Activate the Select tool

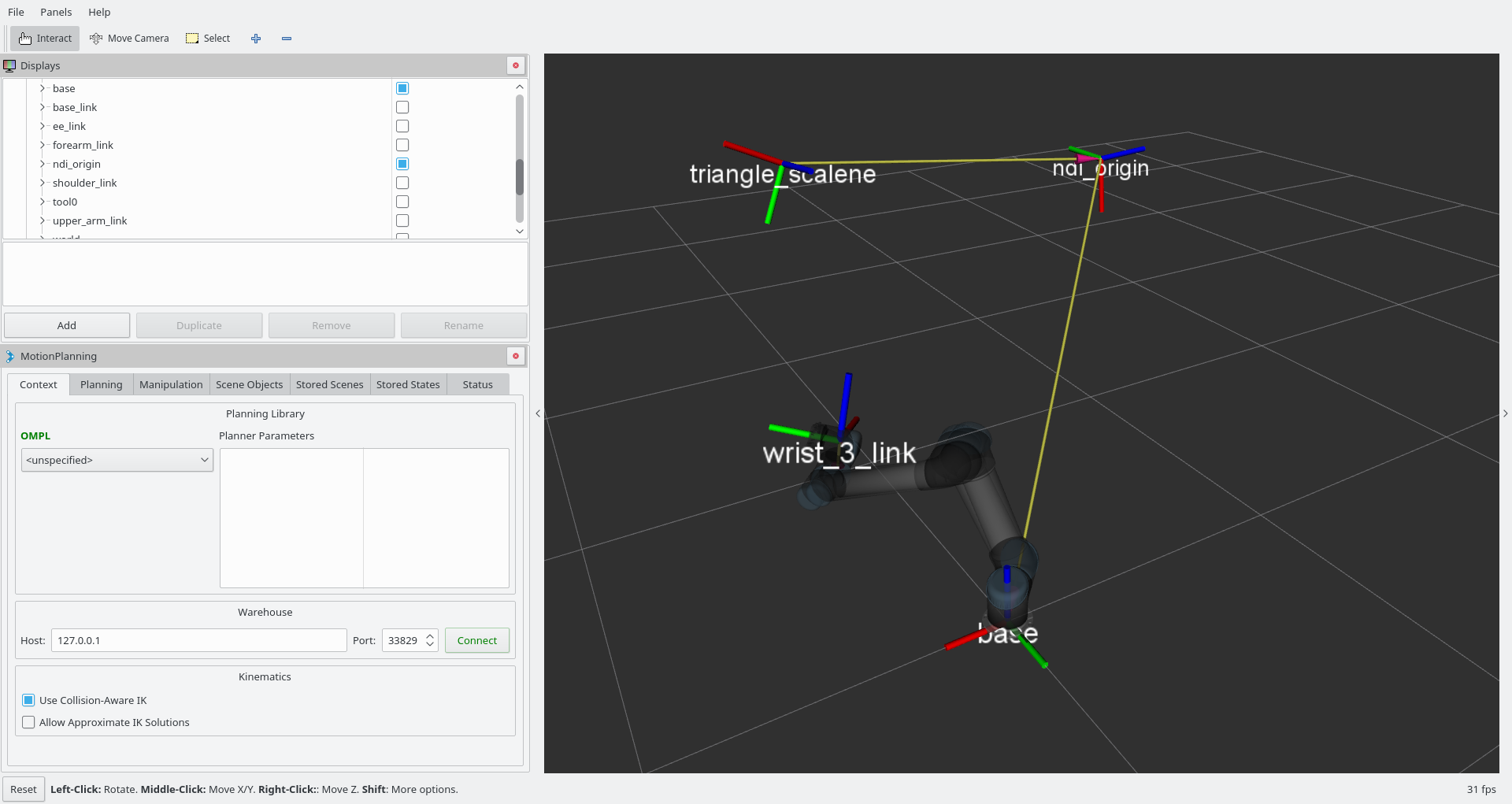click(x=208, y=38)
